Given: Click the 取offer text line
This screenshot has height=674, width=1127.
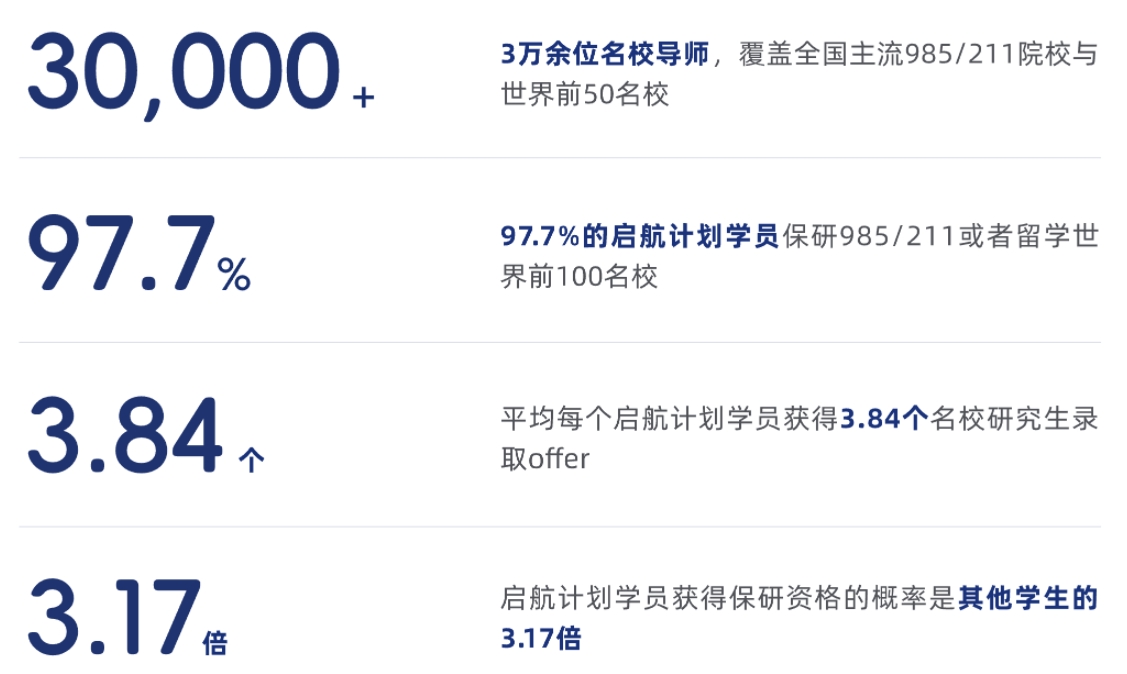Looking at the screenshot, I should click(545, 459).
